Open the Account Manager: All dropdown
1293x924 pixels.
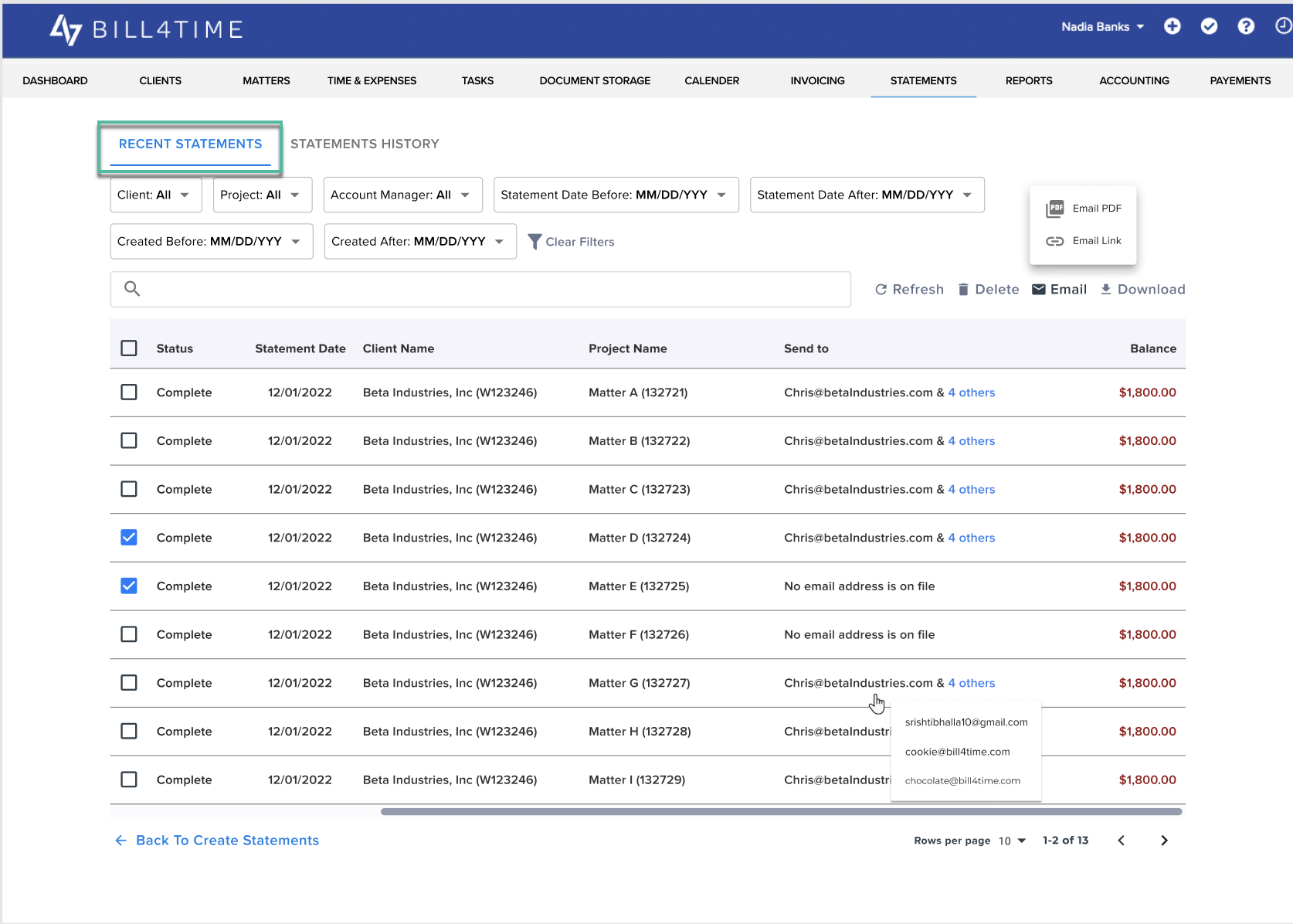(403, 195)
